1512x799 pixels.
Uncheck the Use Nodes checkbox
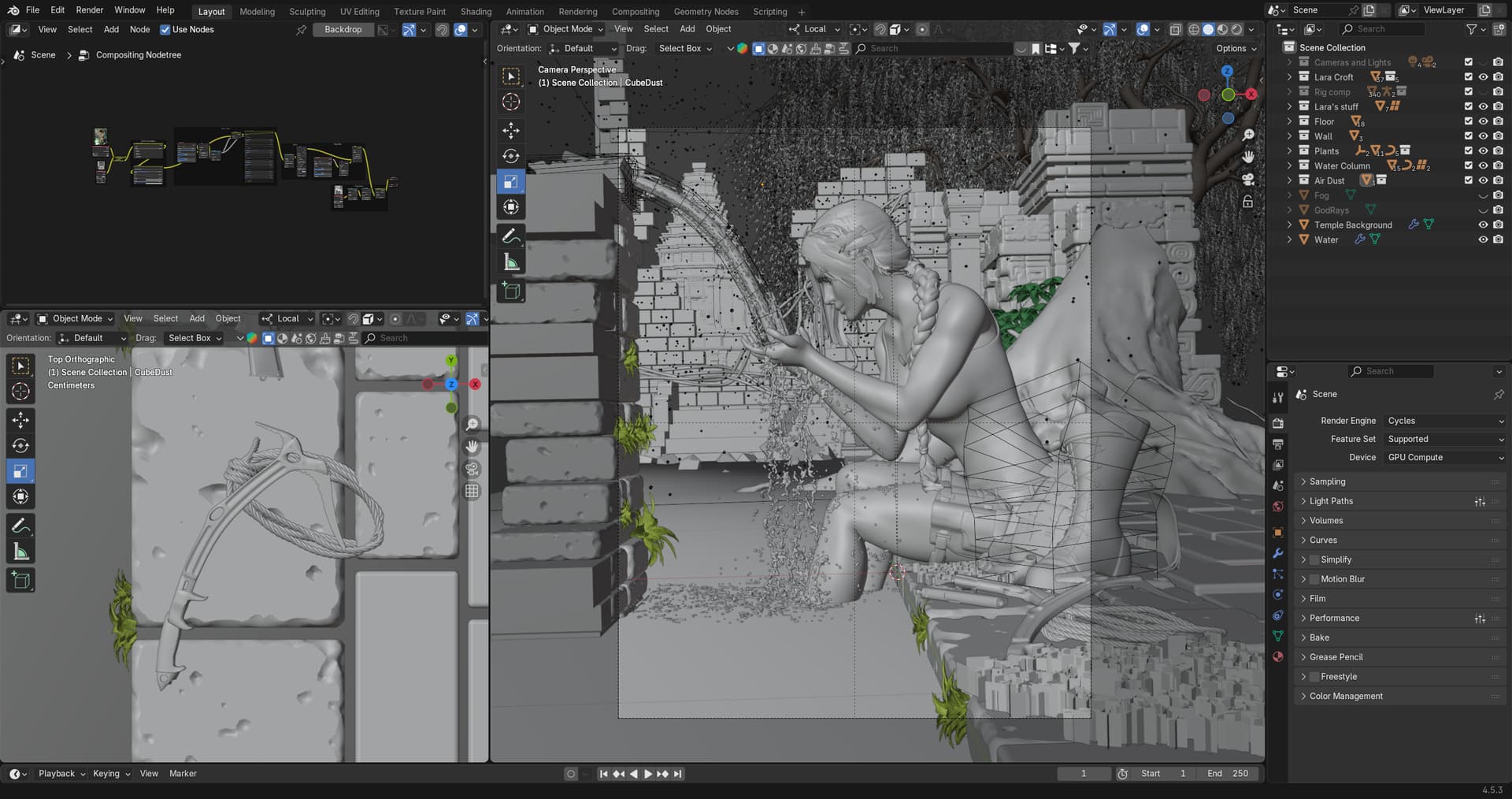coord(165,30)
